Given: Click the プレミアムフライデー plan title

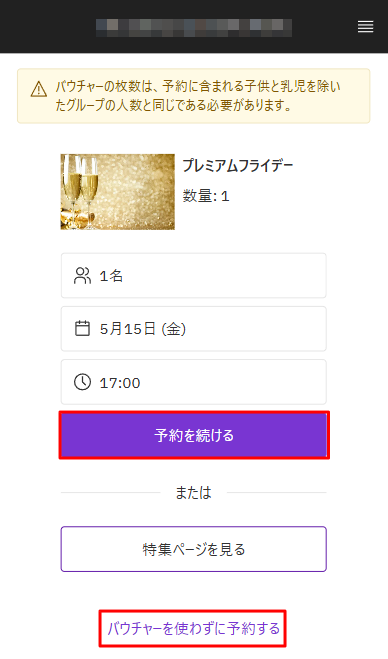Looking at the screenshot, I should pyautogui.click(x=238, y=166).
